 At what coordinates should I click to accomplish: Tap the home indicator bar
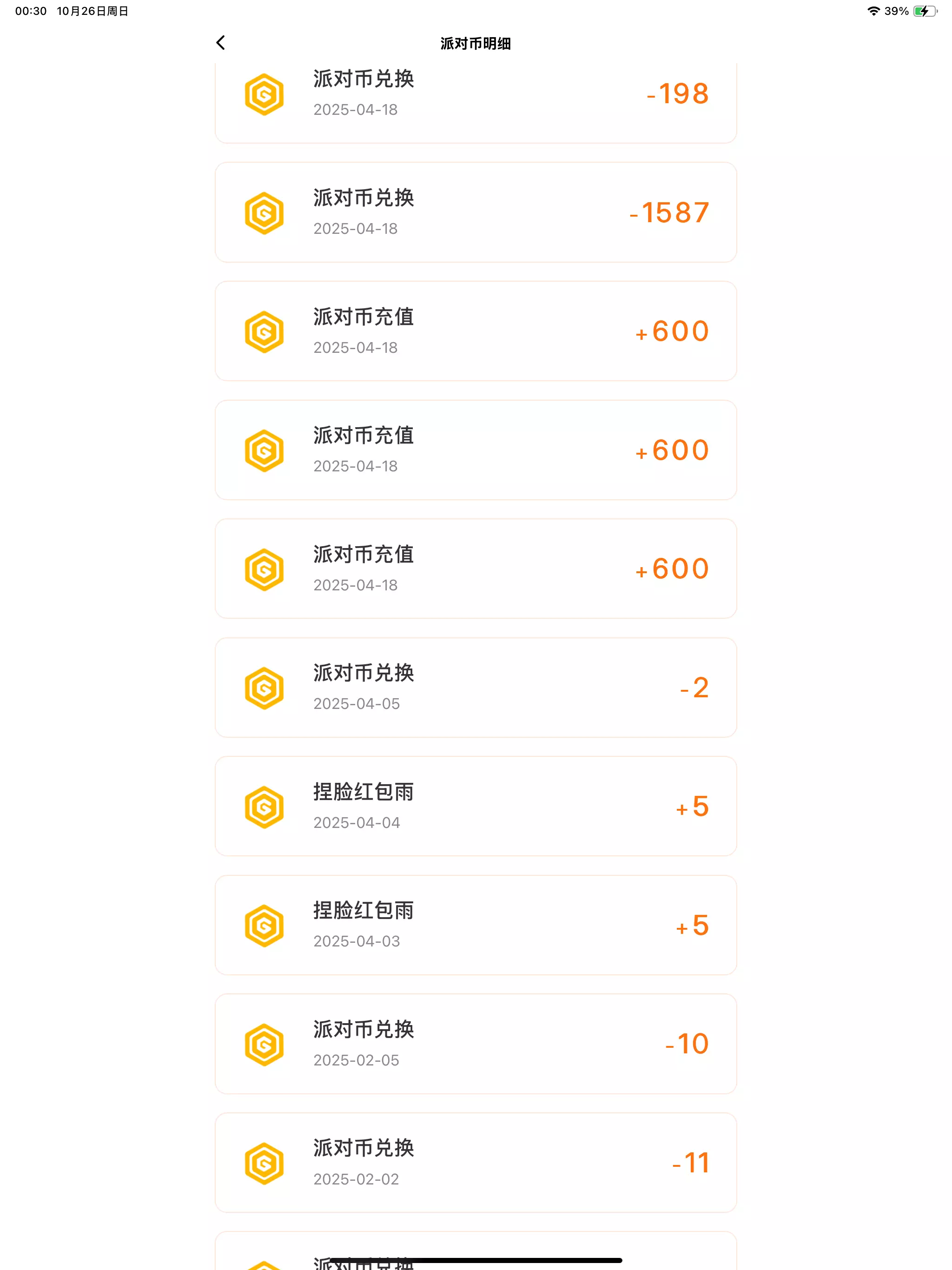coord(476,1260)
